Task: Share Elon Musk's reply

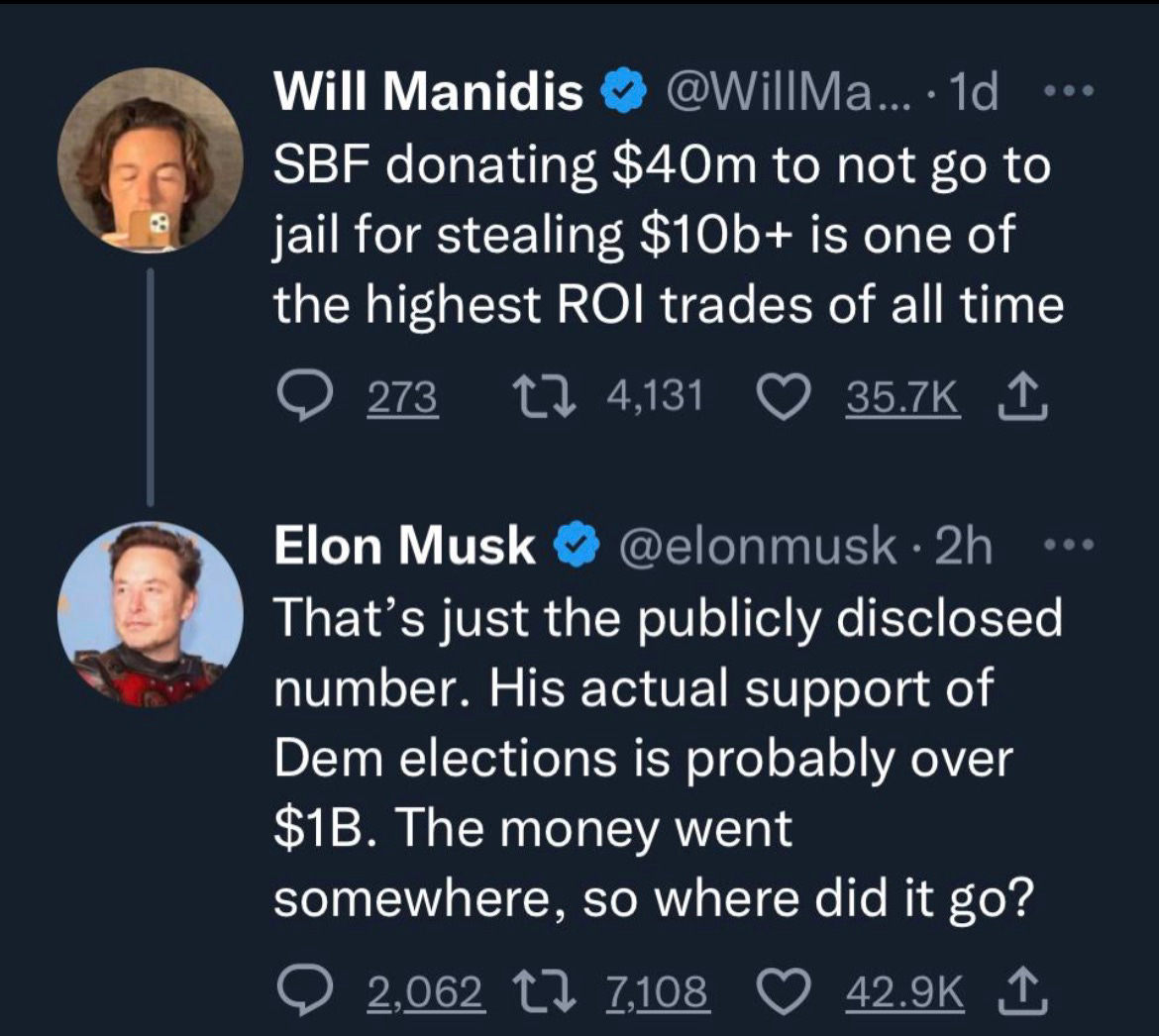Action: [x=1022, y=991]
